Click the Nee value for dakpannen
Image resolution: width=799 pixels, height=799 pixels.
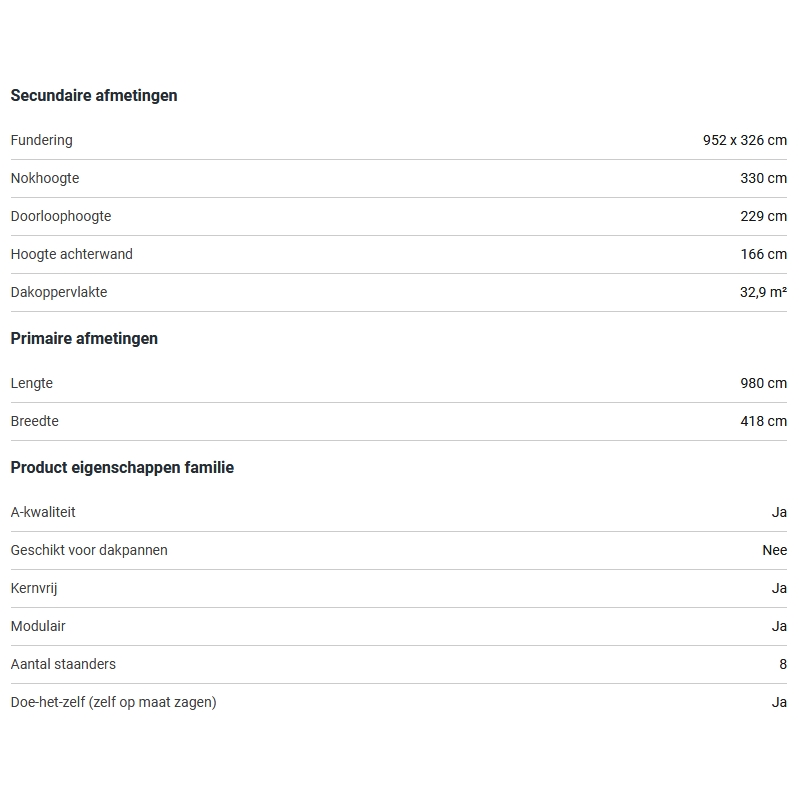774,551
